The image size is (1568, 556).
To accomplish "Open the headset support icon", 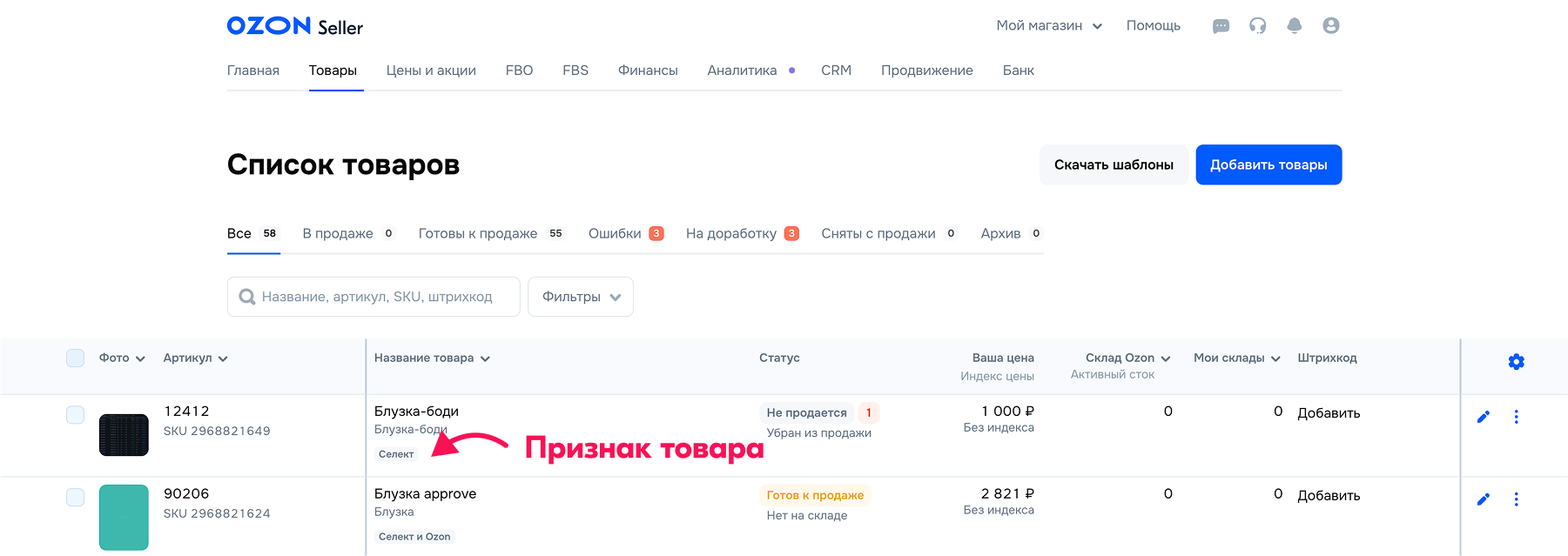I will coord(1257,26).
